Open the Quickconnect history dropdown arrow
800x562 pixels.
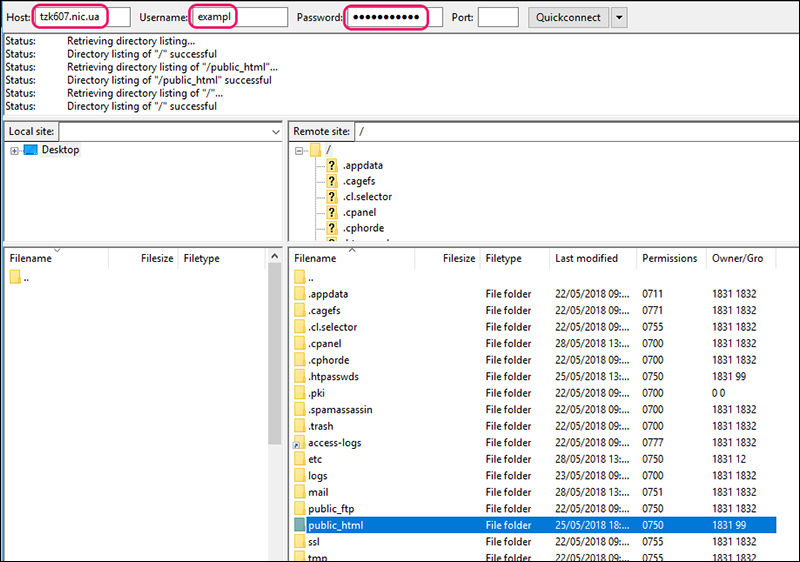(619, 18)
